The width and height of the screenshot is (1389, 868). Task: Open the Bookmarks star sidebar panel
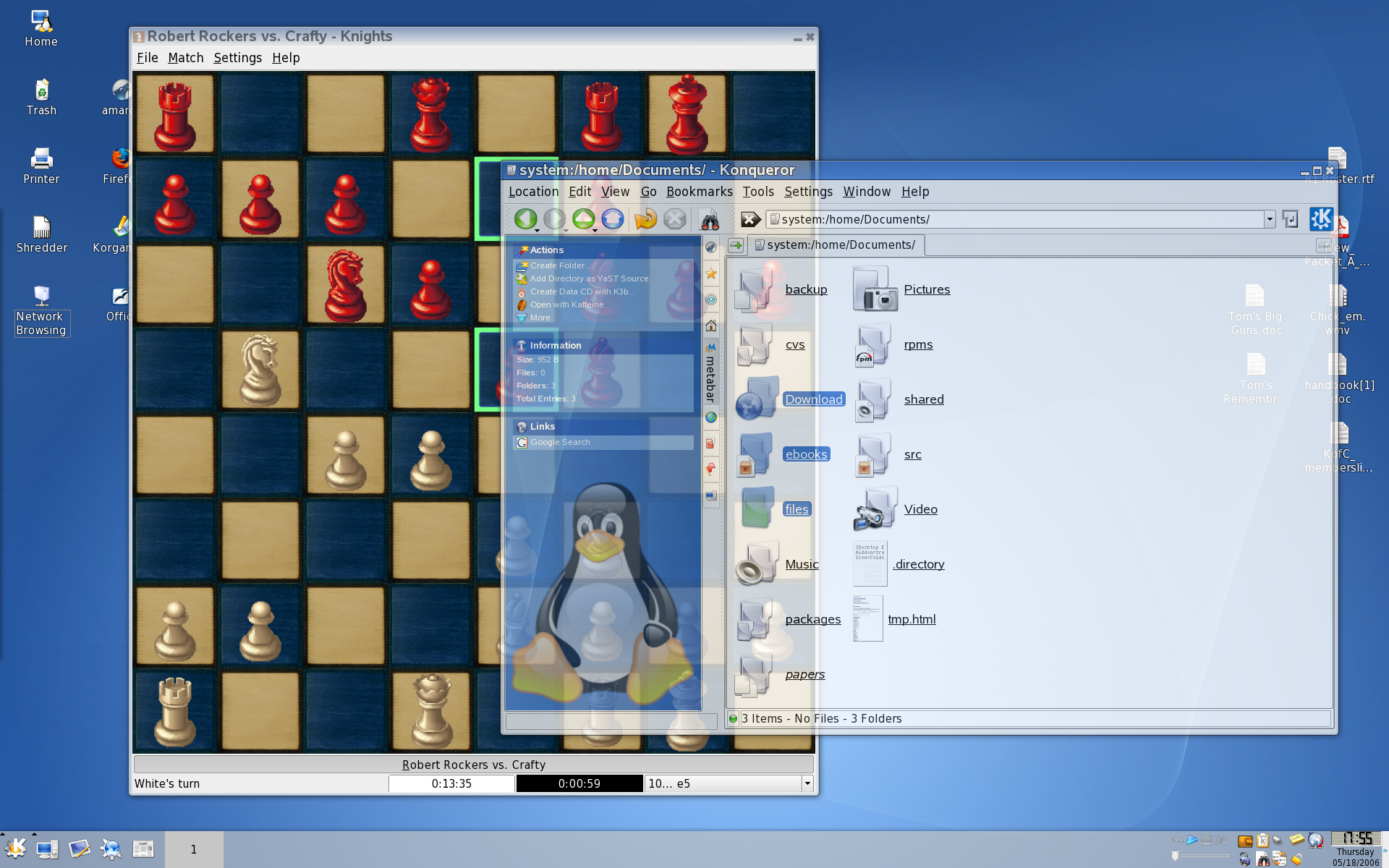pos(711,273)
